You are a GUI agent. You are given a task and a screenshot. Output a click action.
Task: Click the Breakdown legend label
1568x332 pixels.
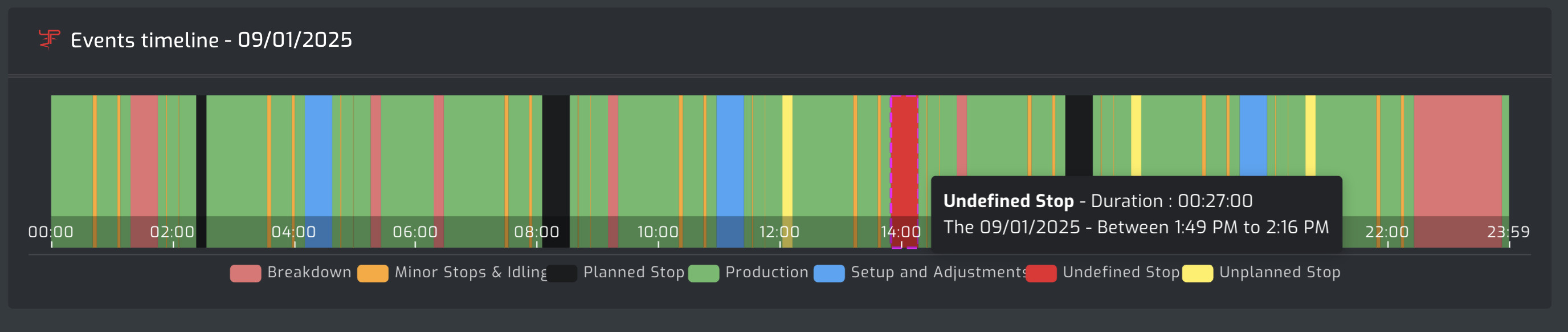[x=309, y=272]
